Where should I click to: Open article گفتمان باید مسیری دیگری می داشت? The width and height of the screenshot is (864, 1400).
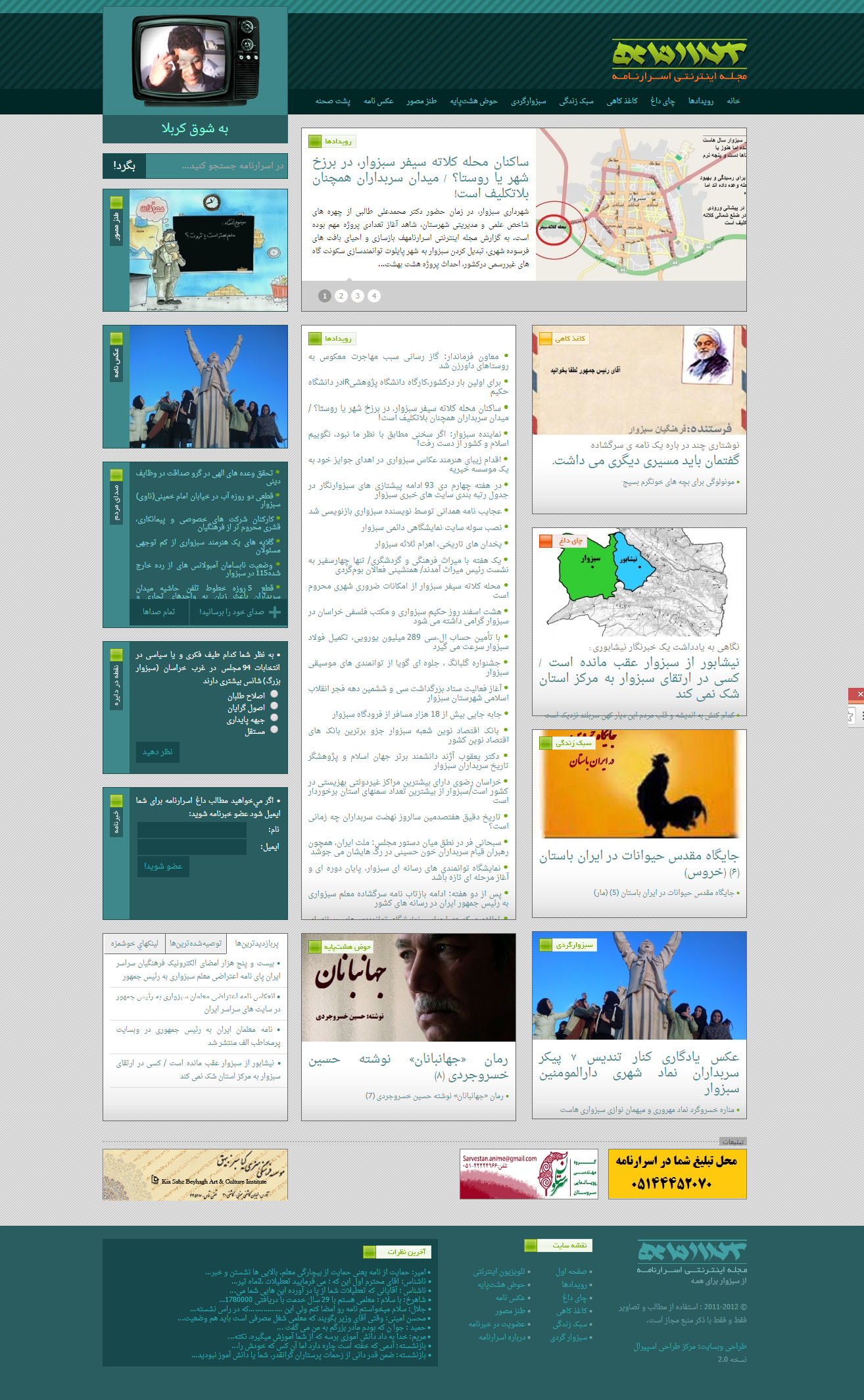645,460
